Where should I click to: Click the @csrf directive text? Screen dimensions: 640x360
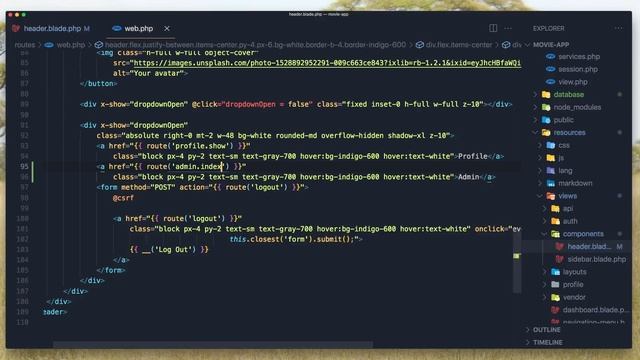pos(123,198)
